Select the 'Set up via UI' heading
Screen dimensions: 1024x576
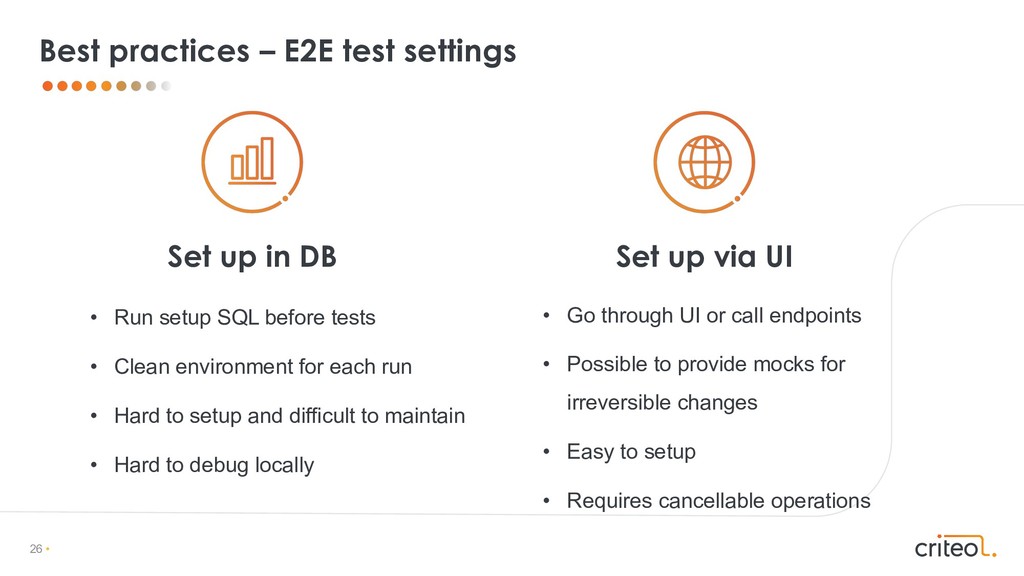[704, 257]
